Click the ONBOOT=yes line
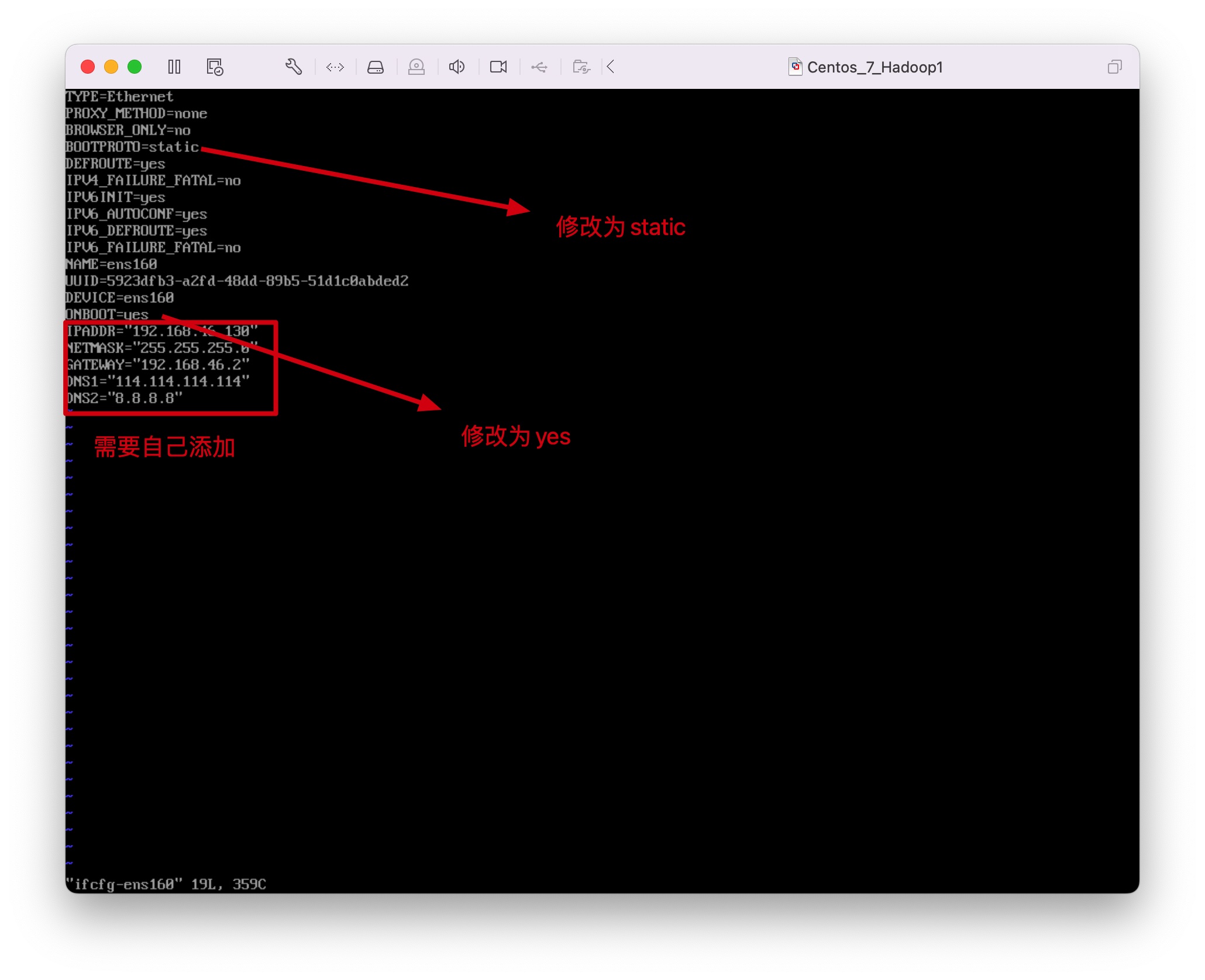This screenshot has height=980, width=1205. pos(107,315)
